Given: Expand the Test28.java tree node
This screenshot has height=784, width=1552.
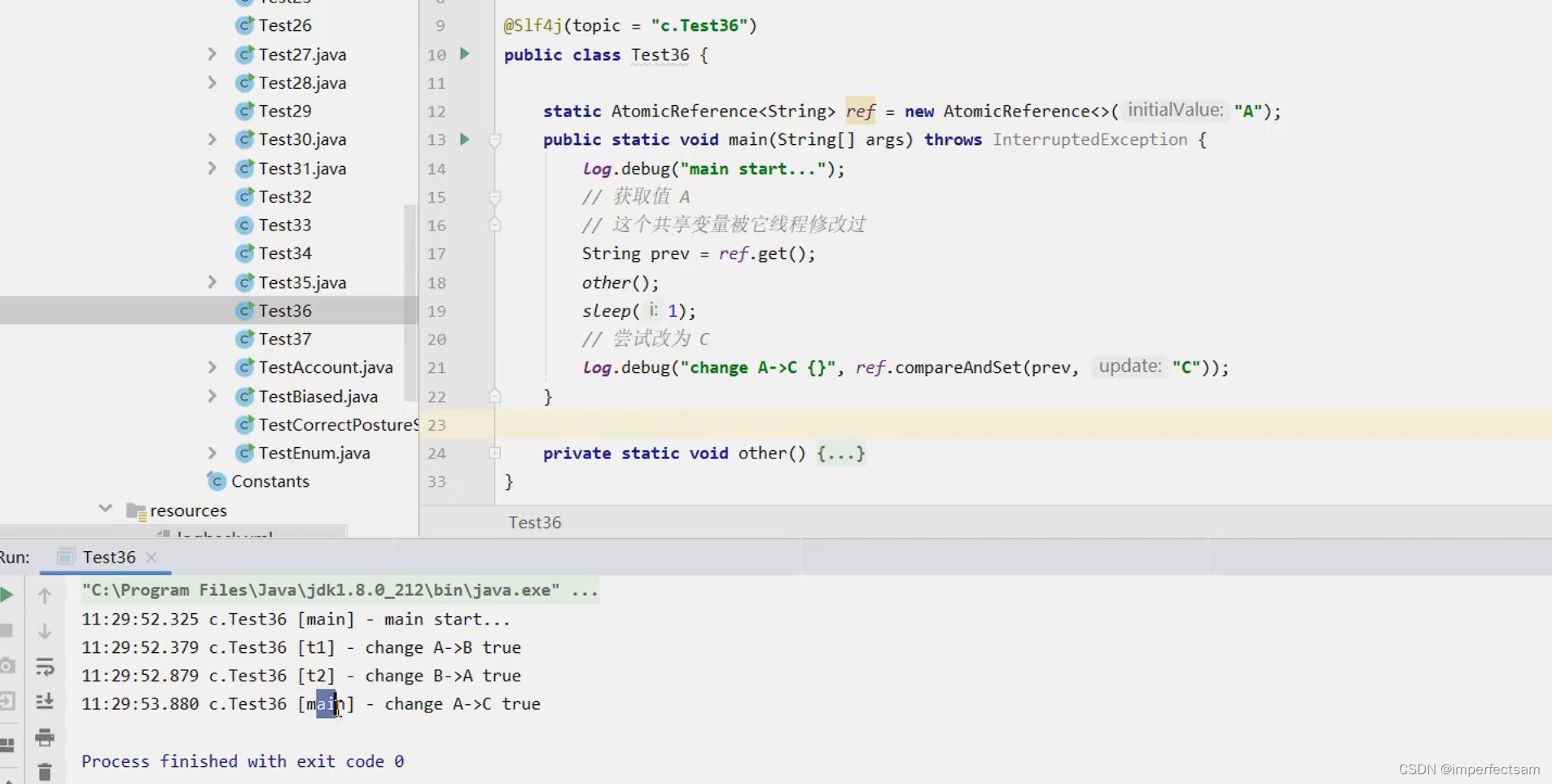Looking at the screenshot, I should click(212, 82).
